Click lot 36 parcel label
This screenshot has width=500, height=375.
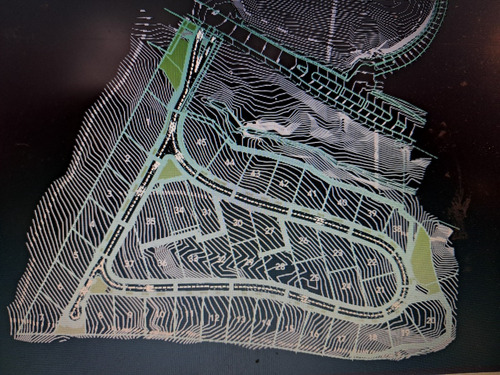[162, 263]
